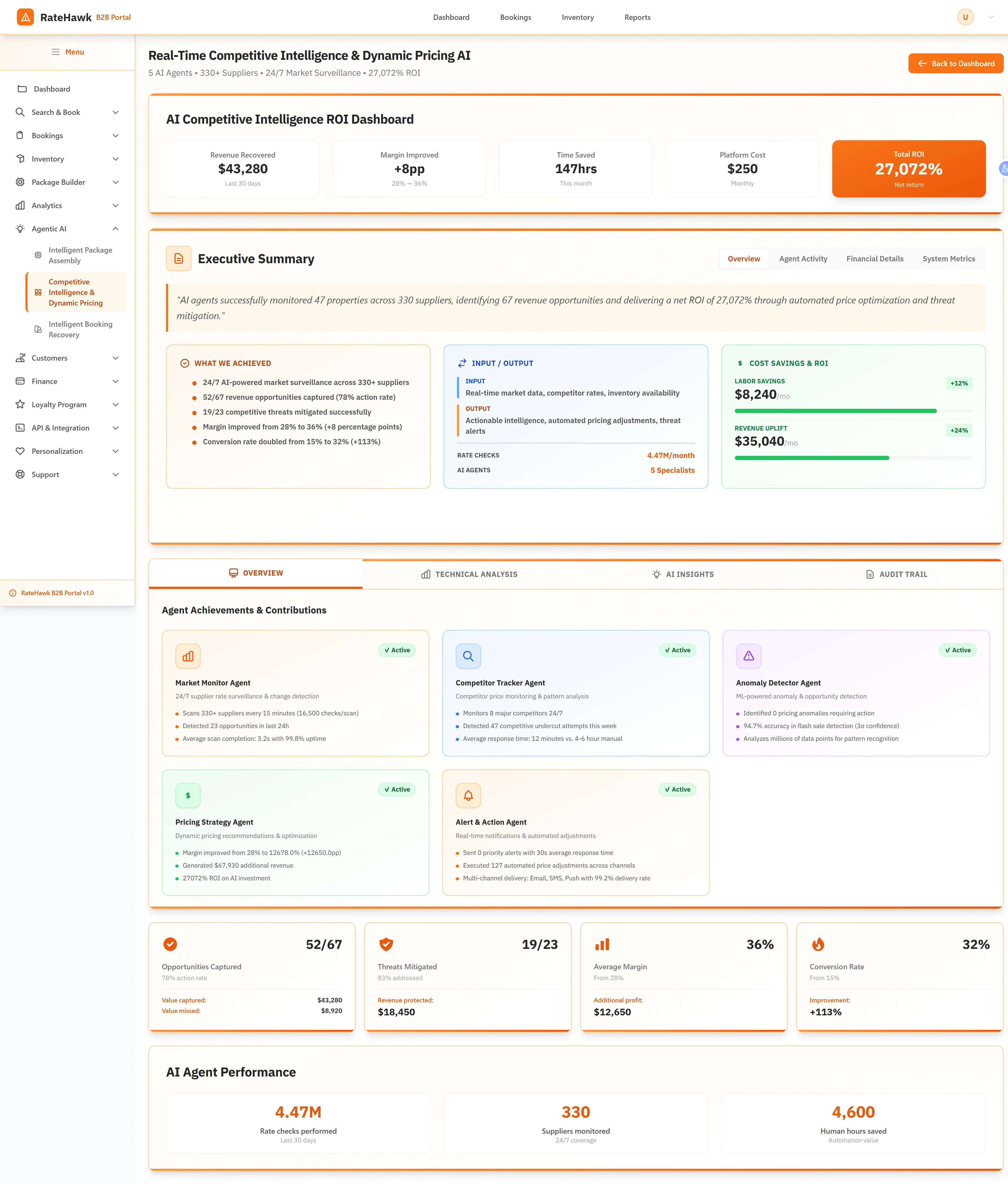Viewport: 1008px width, 1184px height.
Task: Toggle Active badge on Competitor Tracker Agent
Action: click(x=677, y=650)
